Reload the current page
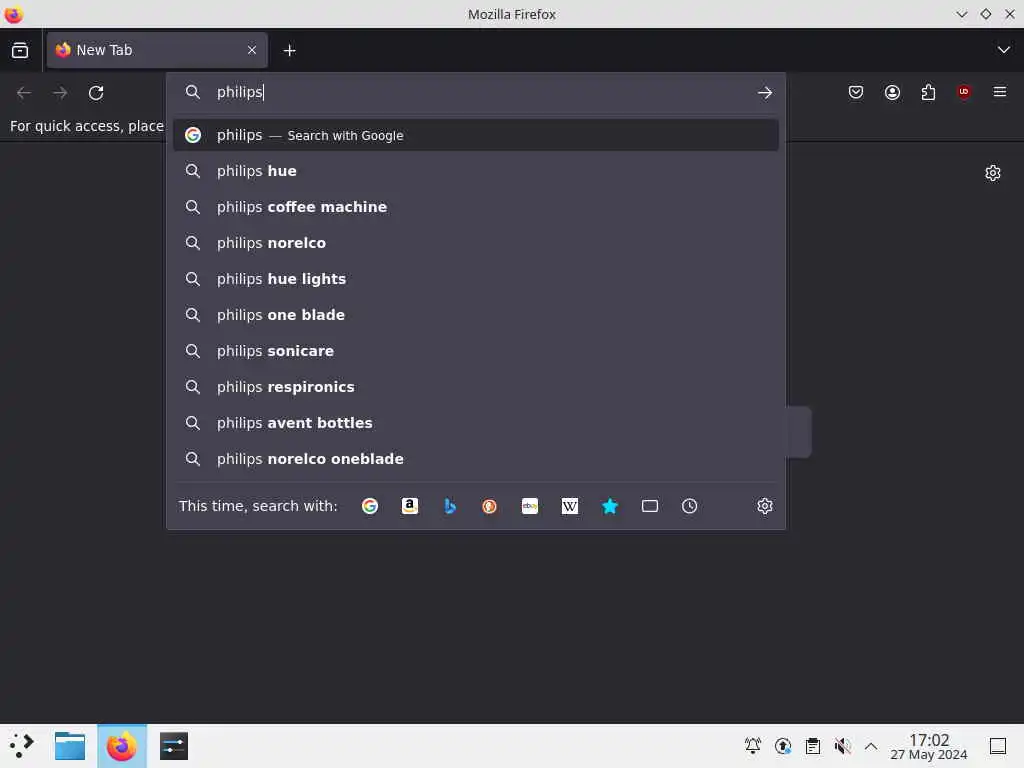 (x=96, y=93)
